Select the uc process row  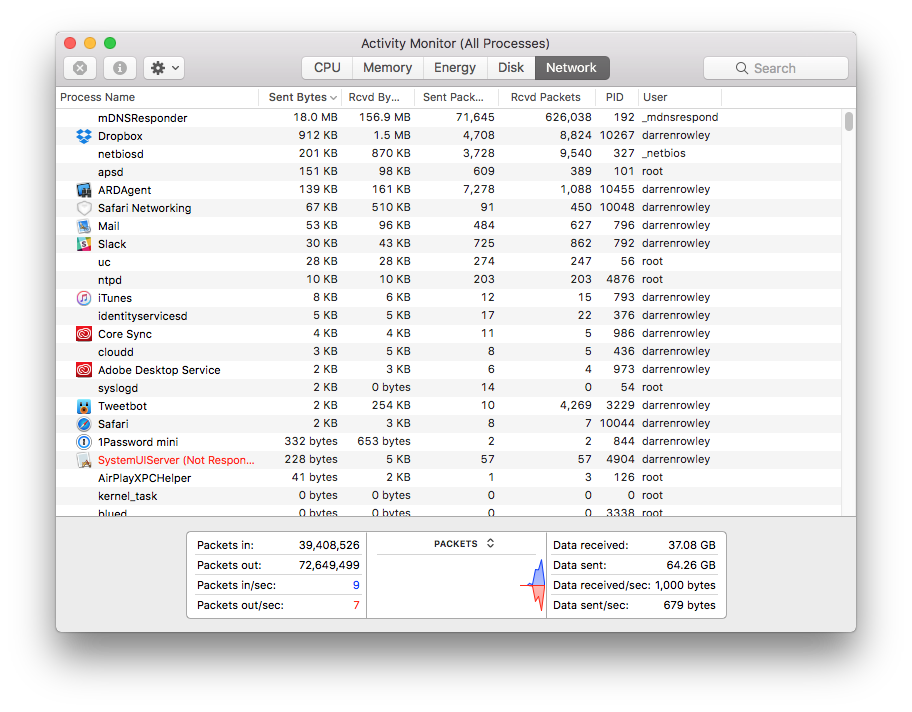click(448, 262)
